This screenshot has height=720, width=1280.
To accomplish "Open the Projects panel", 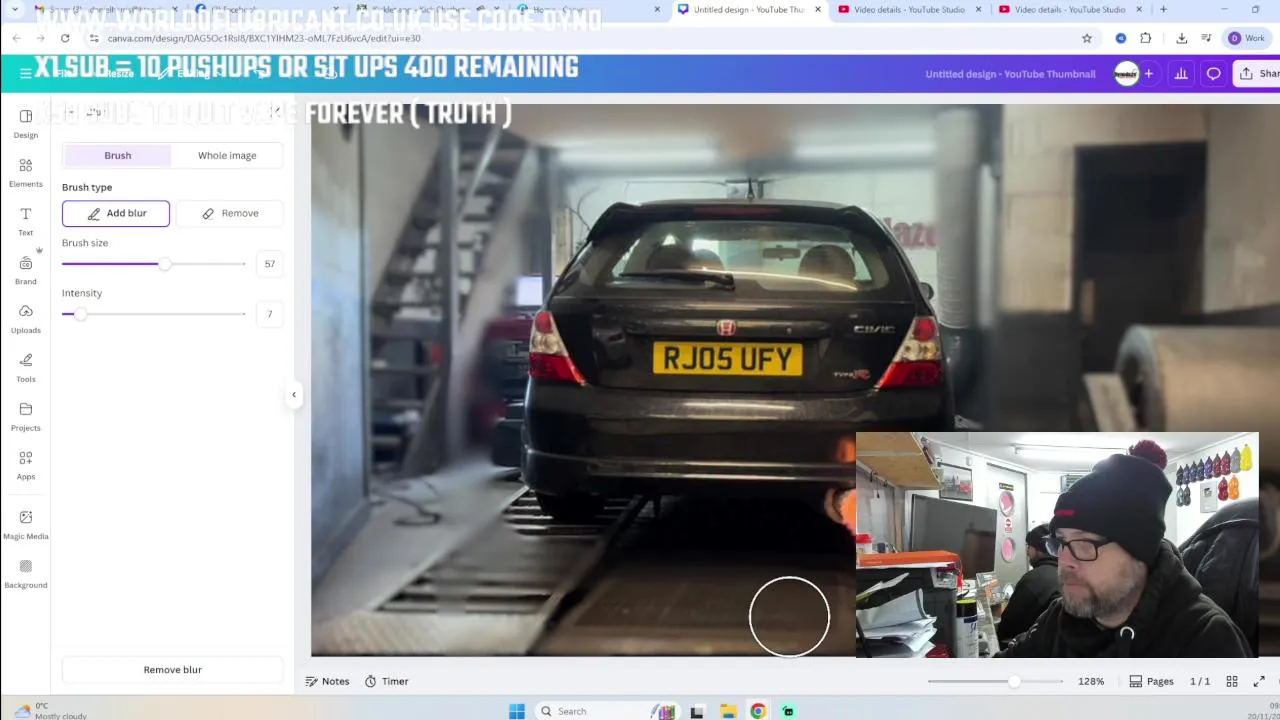I will pos(25,416).
